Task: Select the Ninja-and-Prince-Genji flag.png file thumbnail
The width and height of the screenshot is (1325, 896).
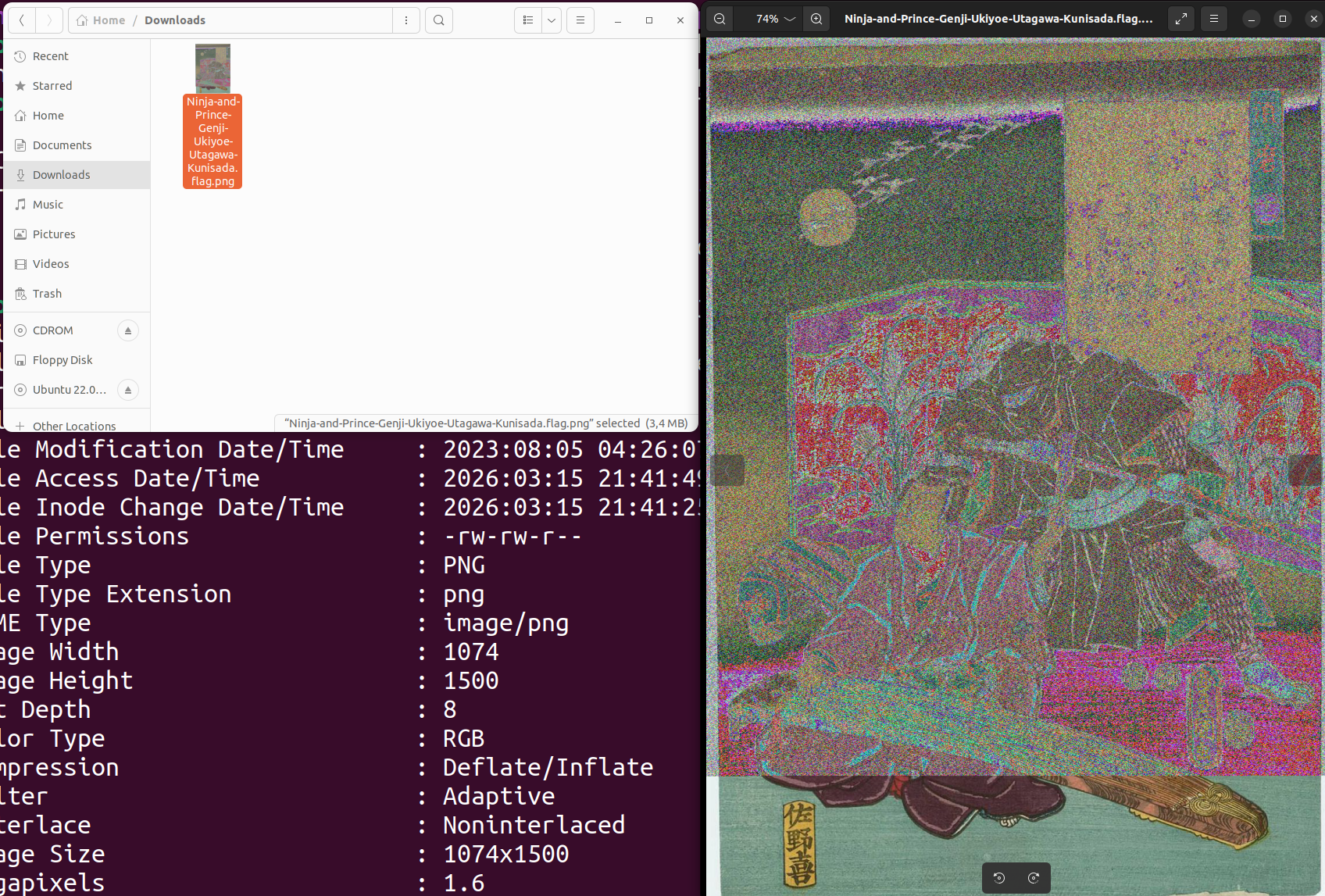Action: 212,69
